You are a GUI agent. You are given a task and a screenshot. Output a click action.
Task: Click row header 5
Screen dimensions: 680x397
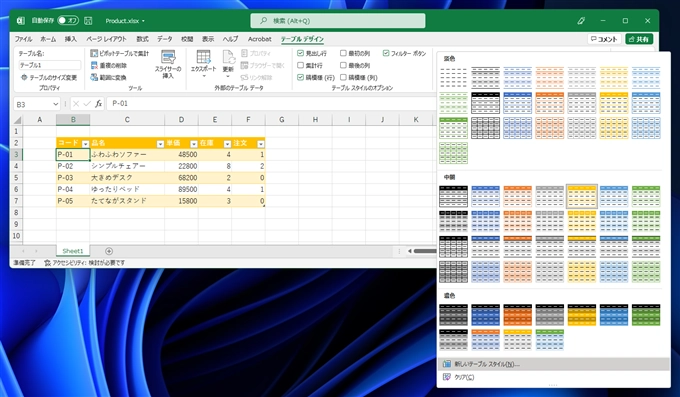point(16,178)
